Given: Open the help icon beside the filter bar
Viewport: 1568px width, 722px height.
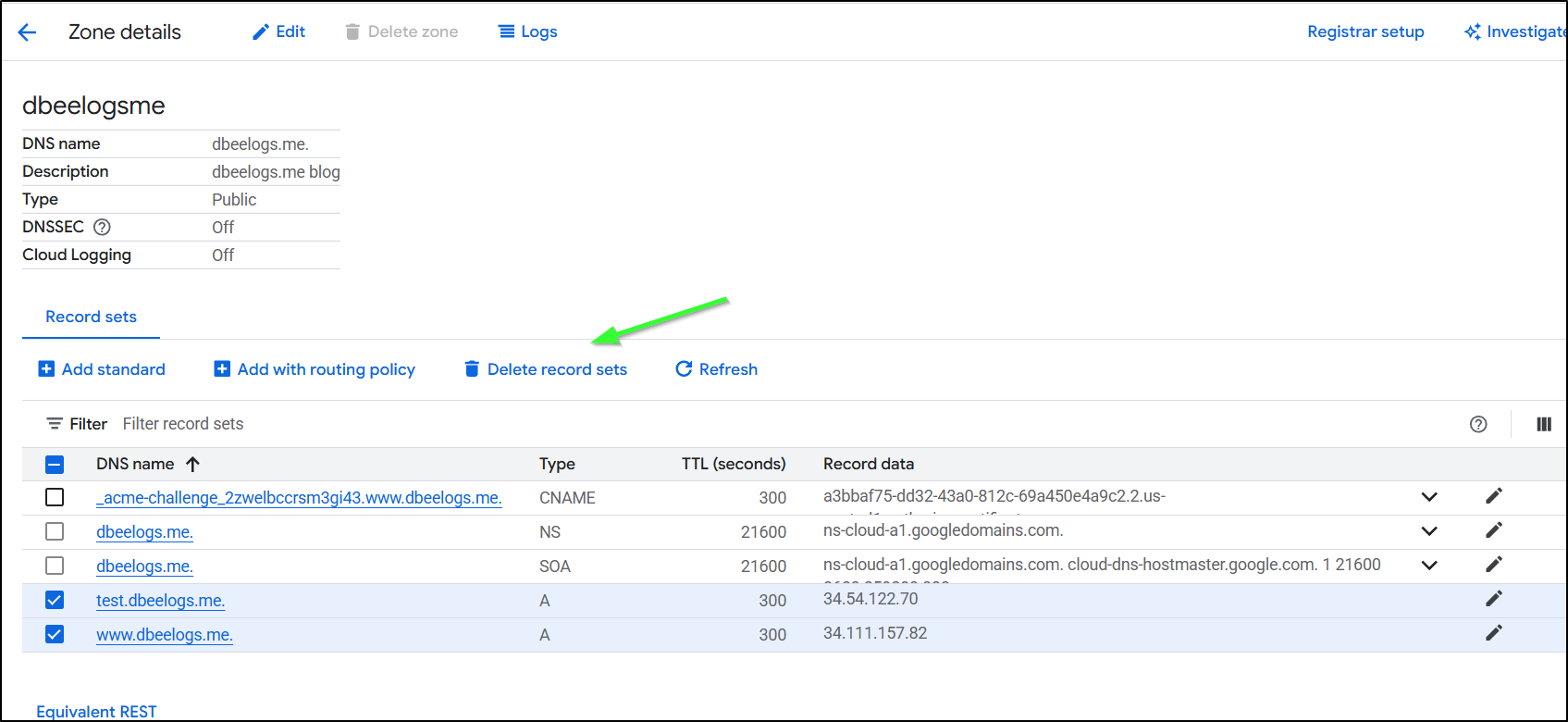Looking at the screenshot, I should 1477,424.
